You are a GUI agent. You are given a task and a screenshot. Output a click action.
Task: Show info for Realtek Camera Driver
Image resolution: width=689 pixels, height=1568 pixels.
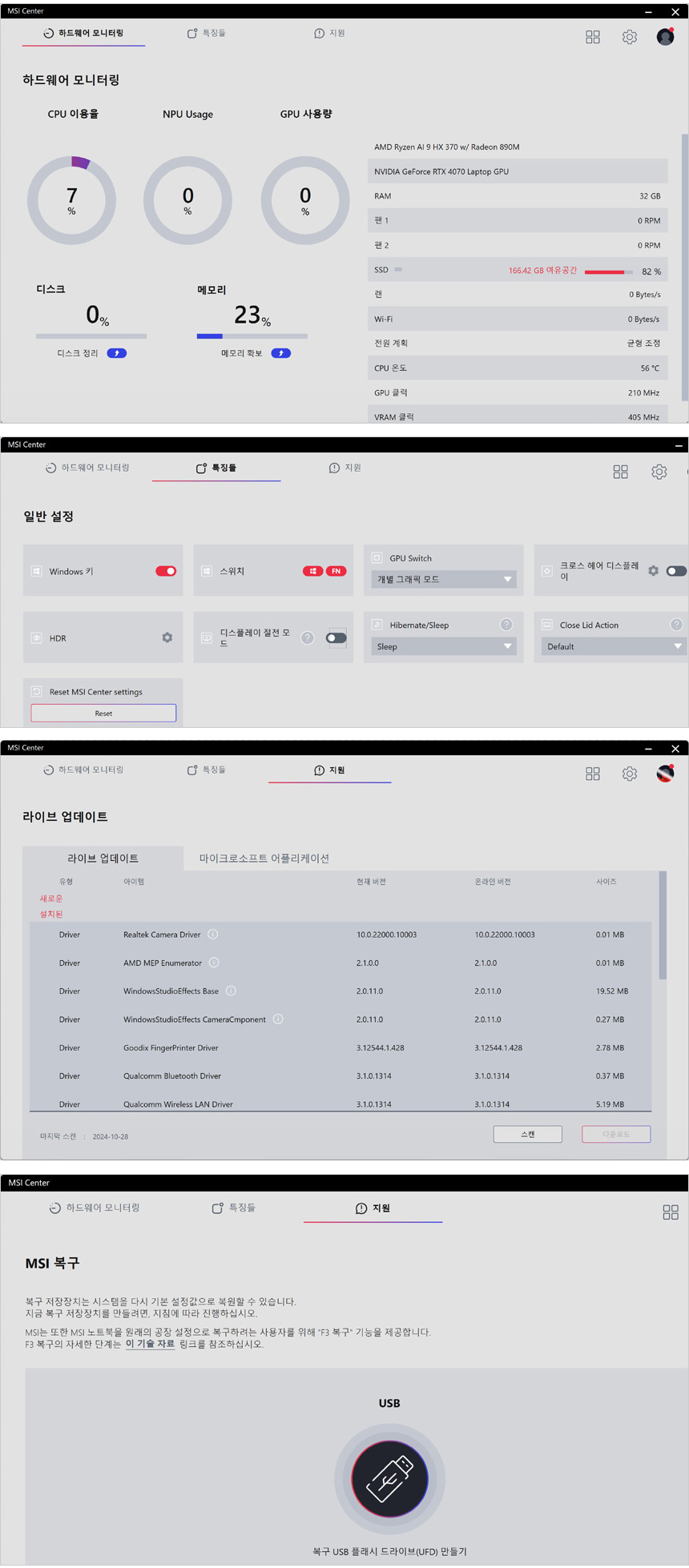click(213, 934)
